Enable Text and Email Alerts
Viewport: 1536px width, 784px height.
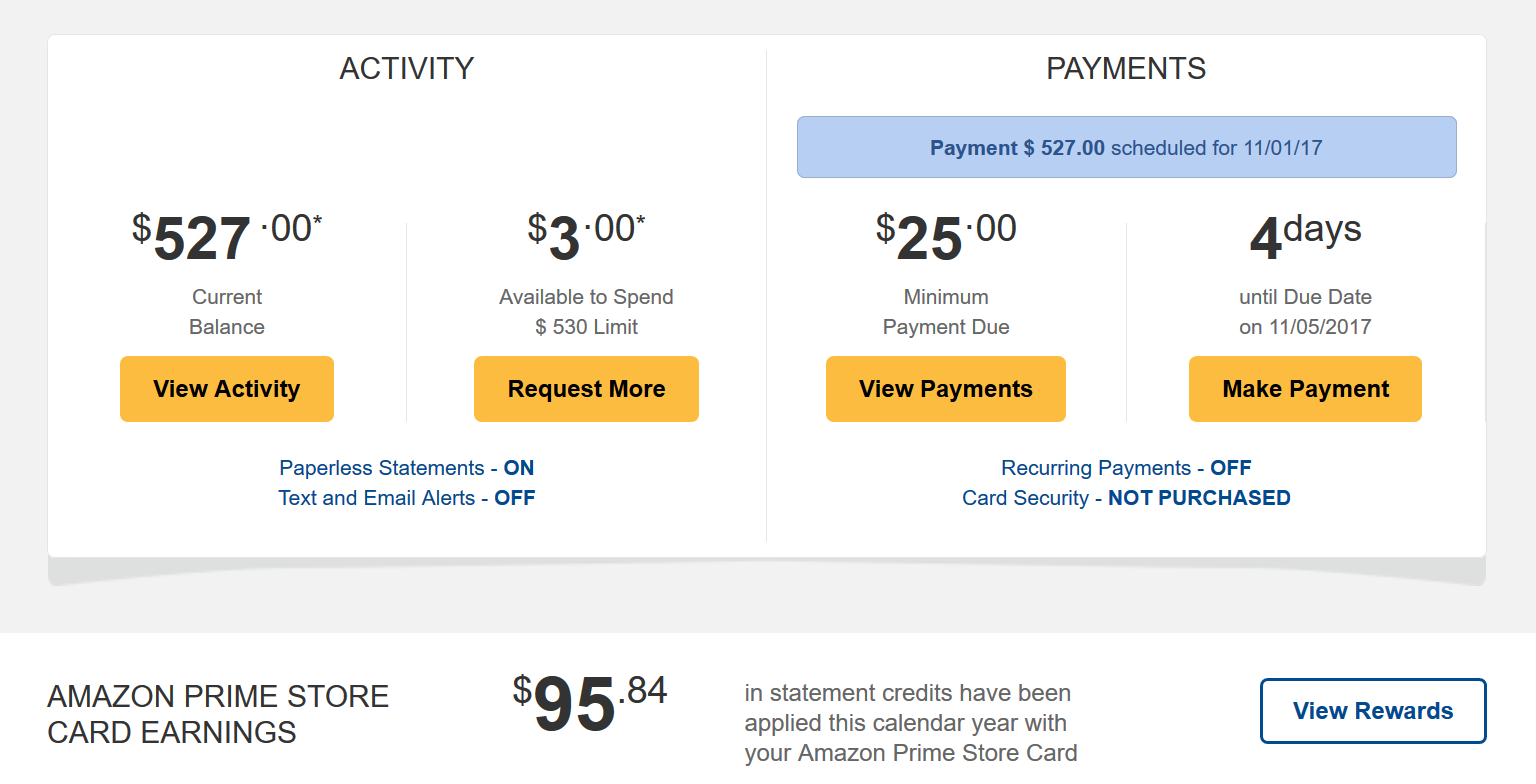(x=406, y=497)
